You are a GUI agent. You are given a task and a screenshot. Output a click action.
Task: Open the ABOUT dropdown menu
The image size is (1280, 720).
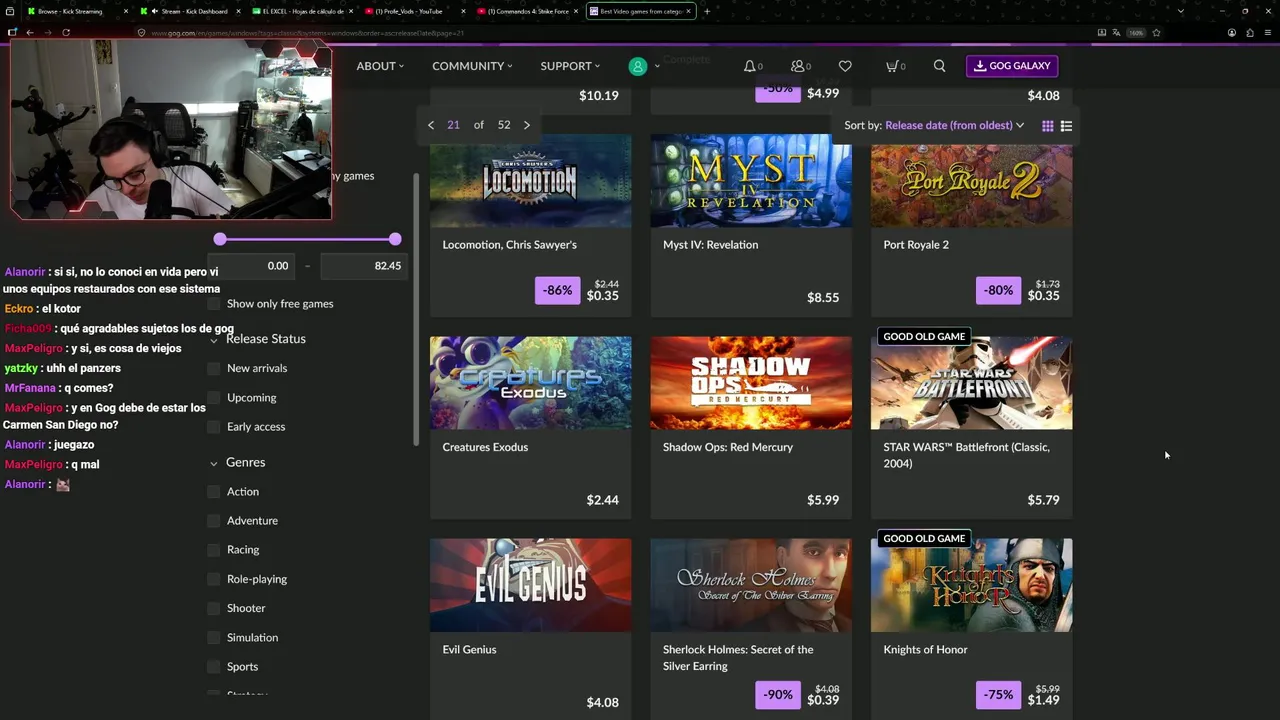(x=380, y=66)
